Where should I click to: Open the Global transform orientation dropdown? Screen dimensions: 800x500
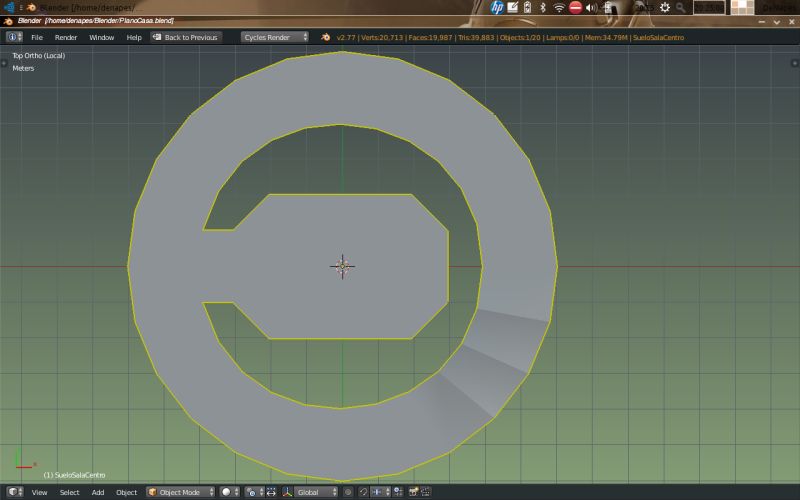tap(316, 492)
